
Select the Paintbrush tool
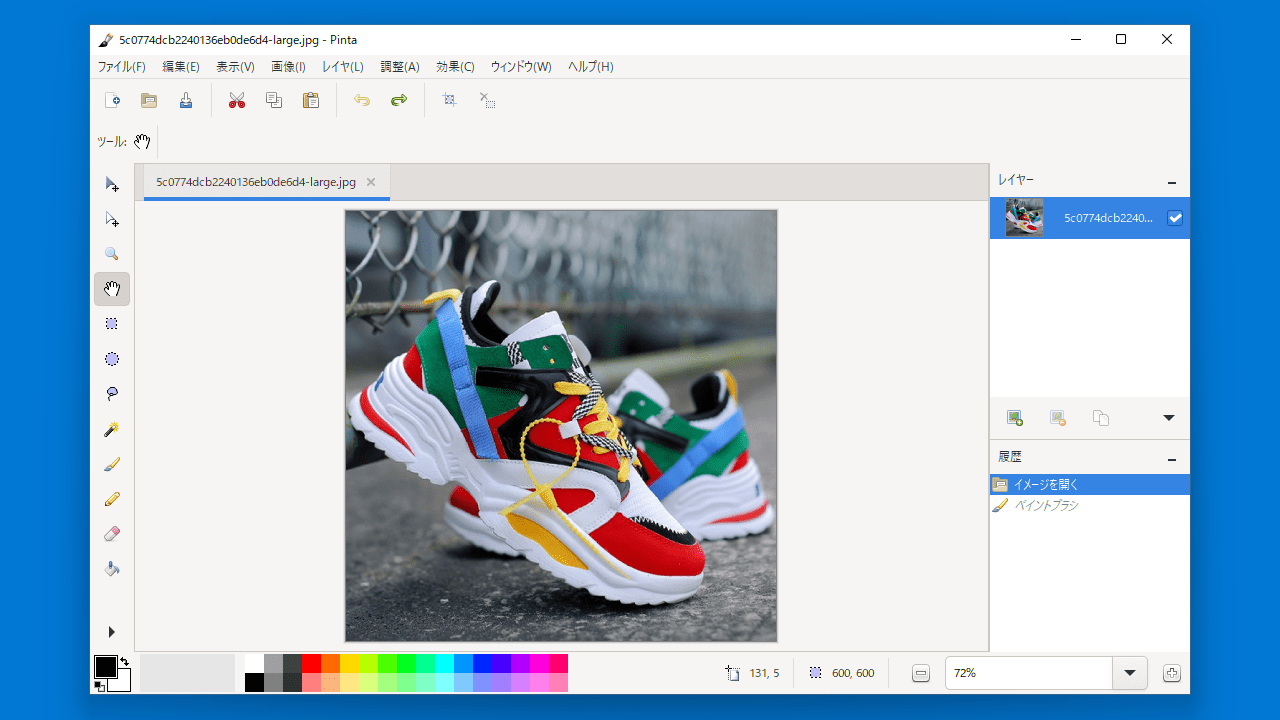point(112,464)
